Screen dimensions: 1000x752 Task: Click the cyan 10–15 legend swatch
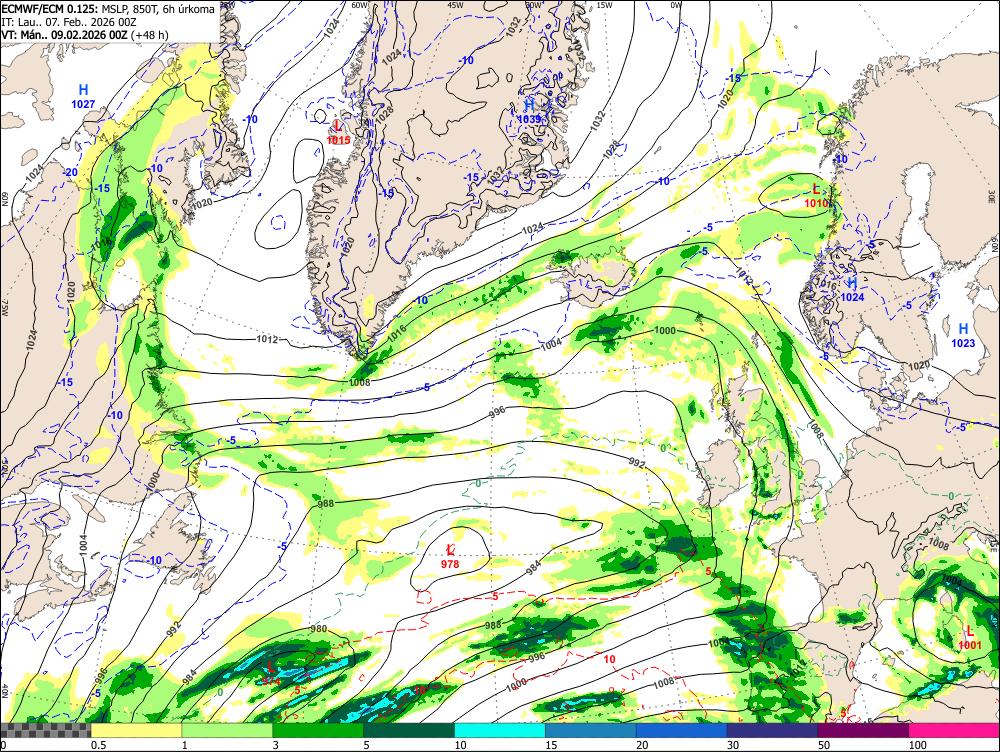coord(499,730)
